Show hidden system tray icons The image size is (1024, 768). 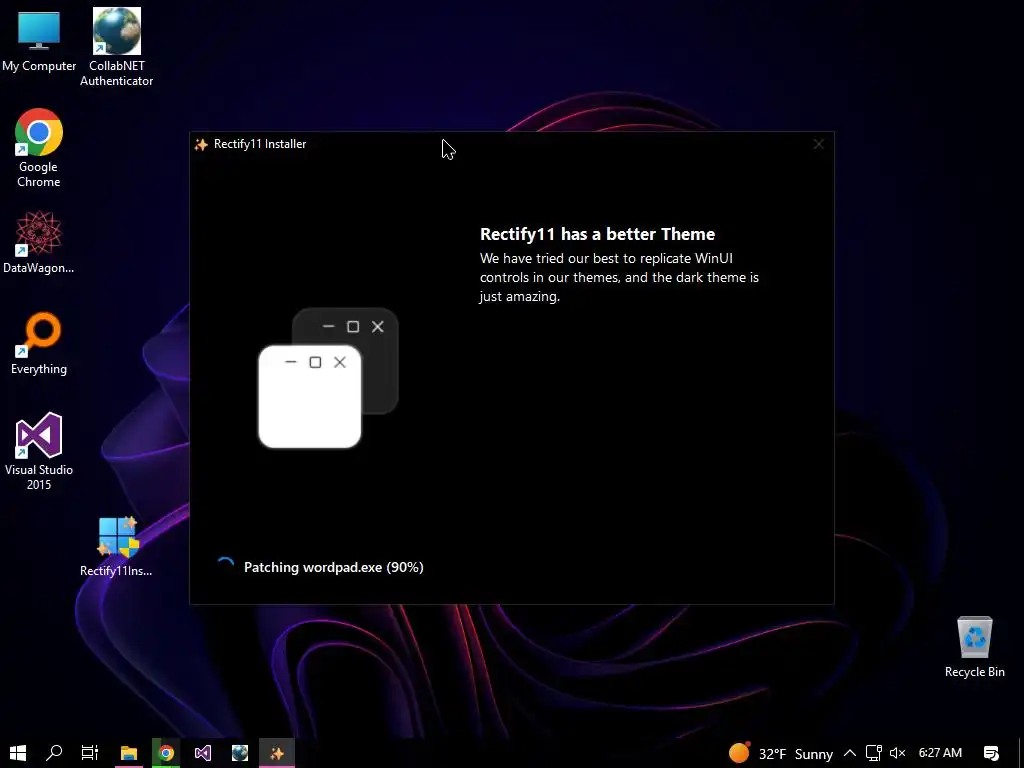click(850, 754)
